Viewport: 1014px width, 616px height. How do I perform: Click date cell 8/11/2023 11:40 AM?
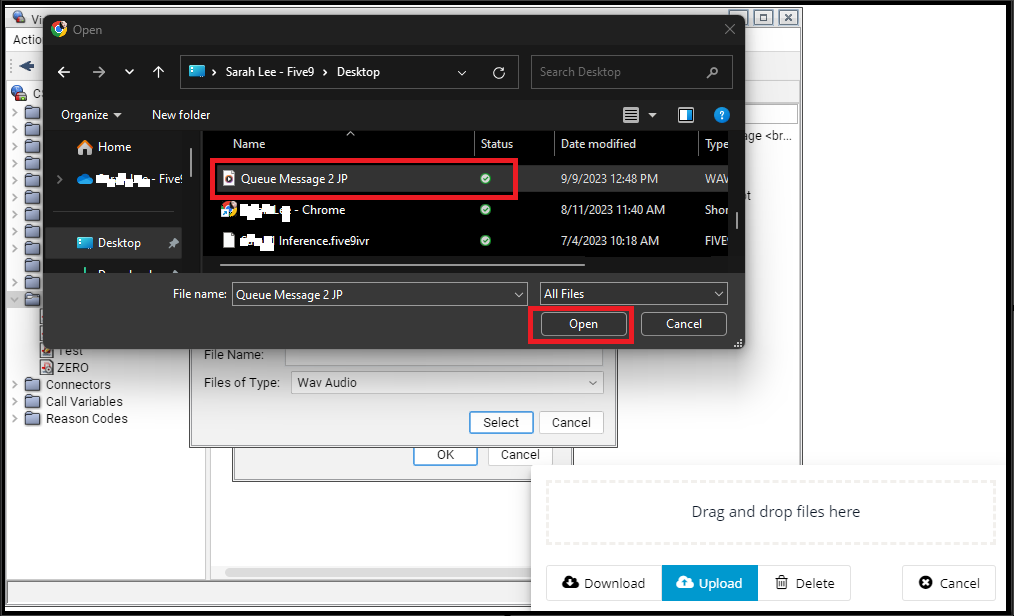point(612,210)
